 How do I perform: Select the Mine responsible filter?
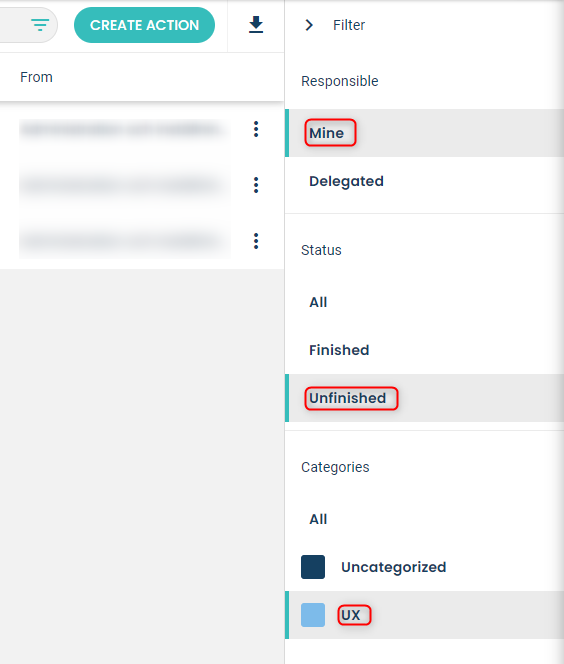tap(326, 133)
